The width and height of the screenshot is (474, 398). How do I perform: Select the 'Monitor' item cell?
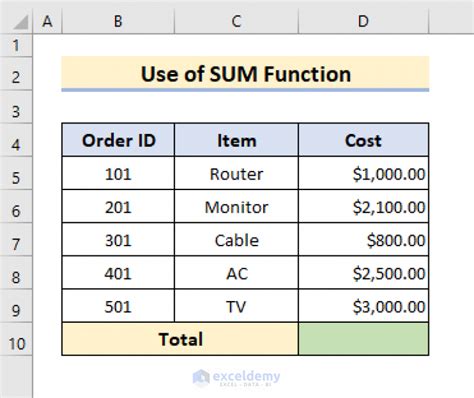[236, 206]
